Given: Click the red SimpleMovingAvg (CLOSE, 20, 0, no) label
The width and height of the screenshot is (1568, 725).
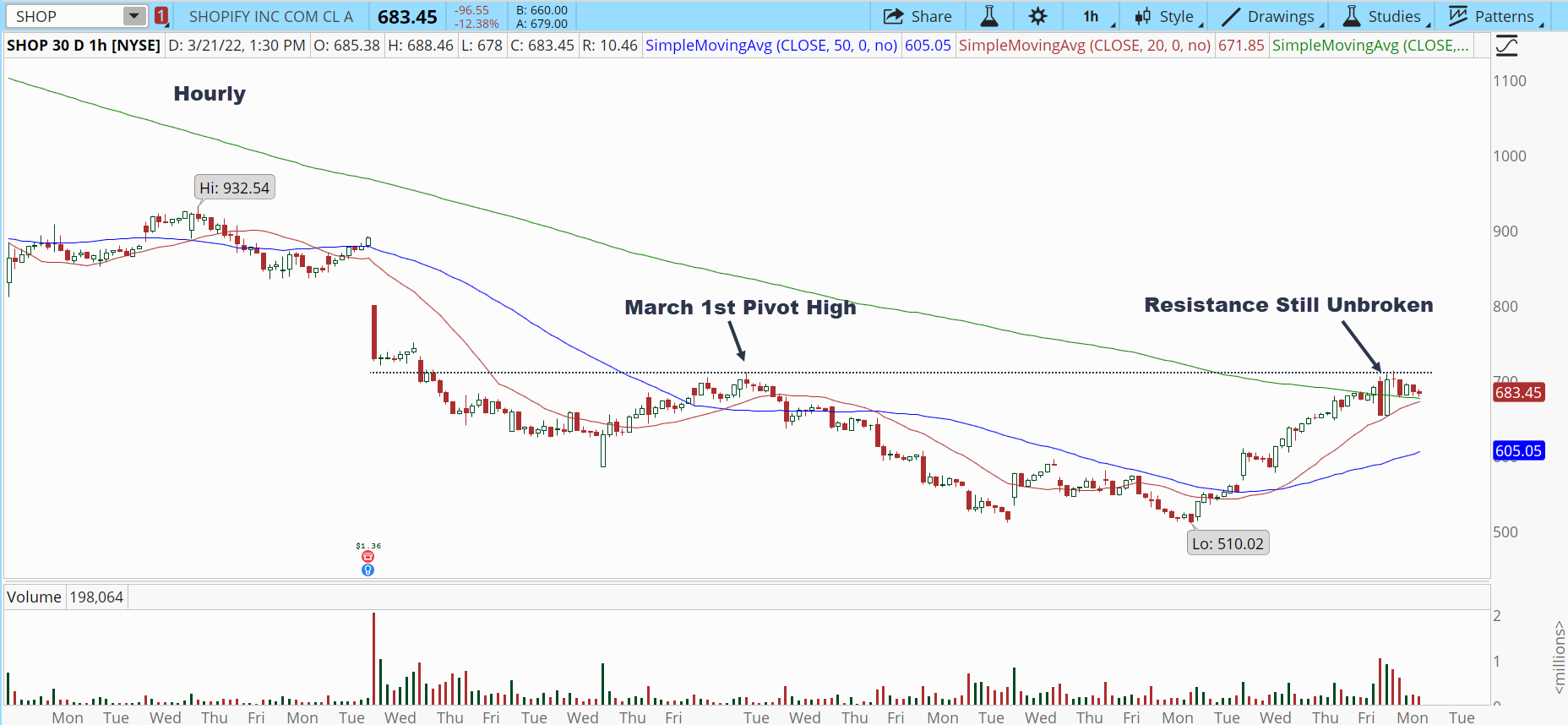Looking at the screenshot, I should point(1085,46).
